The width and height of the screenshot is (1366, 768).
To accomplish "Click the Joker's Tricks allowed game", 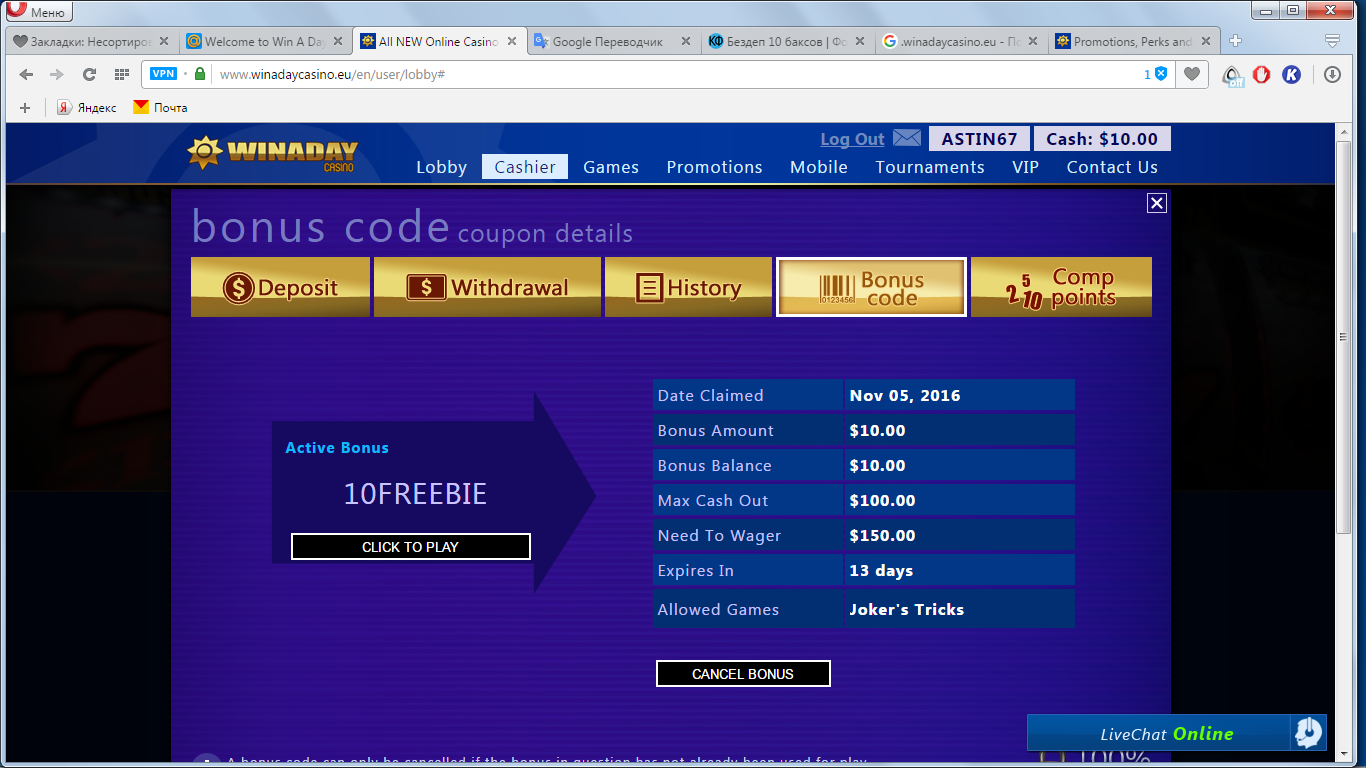I will tap(907, 609).
